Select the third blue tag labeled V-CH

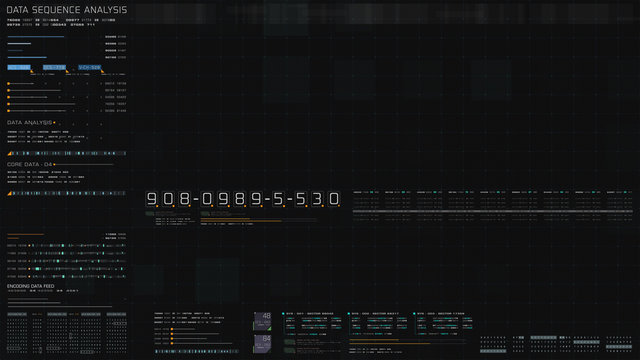[x=89, y=67]
